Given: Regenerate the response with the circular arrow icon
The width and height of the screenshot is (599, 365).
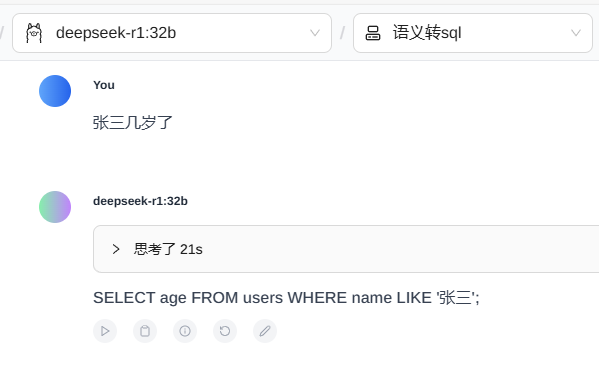Looking at the screenshot, I should pyautogui.click(x=225, y=331).
